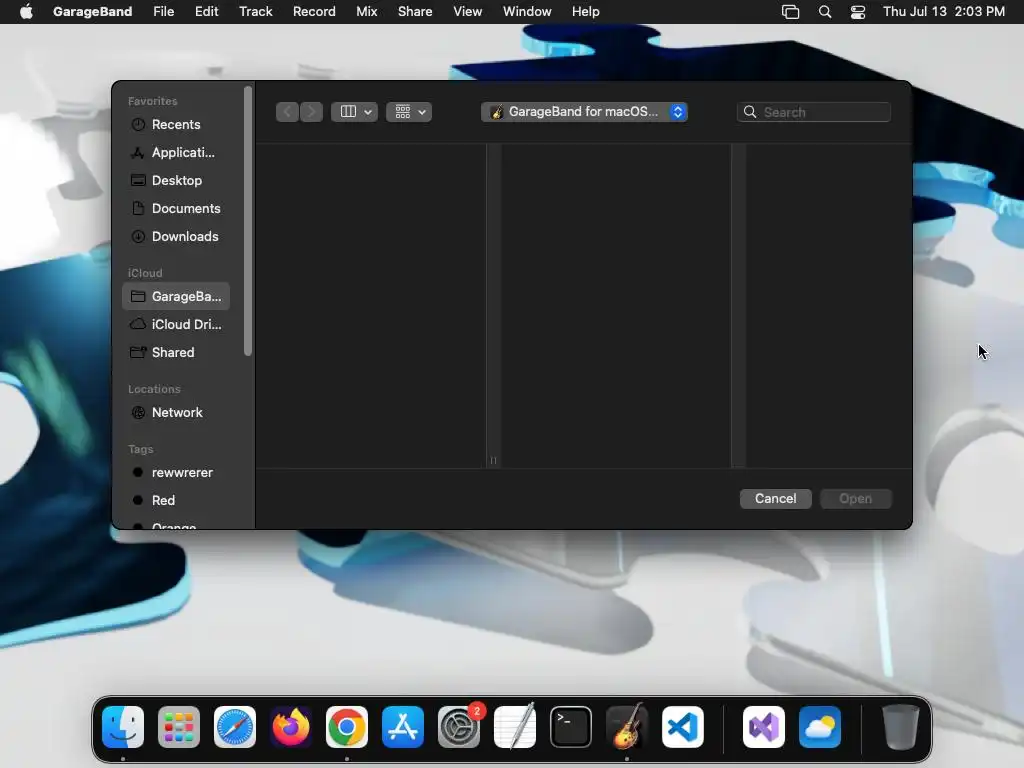Open the Mix menu

pyautogui.click(x=366, y=12)
